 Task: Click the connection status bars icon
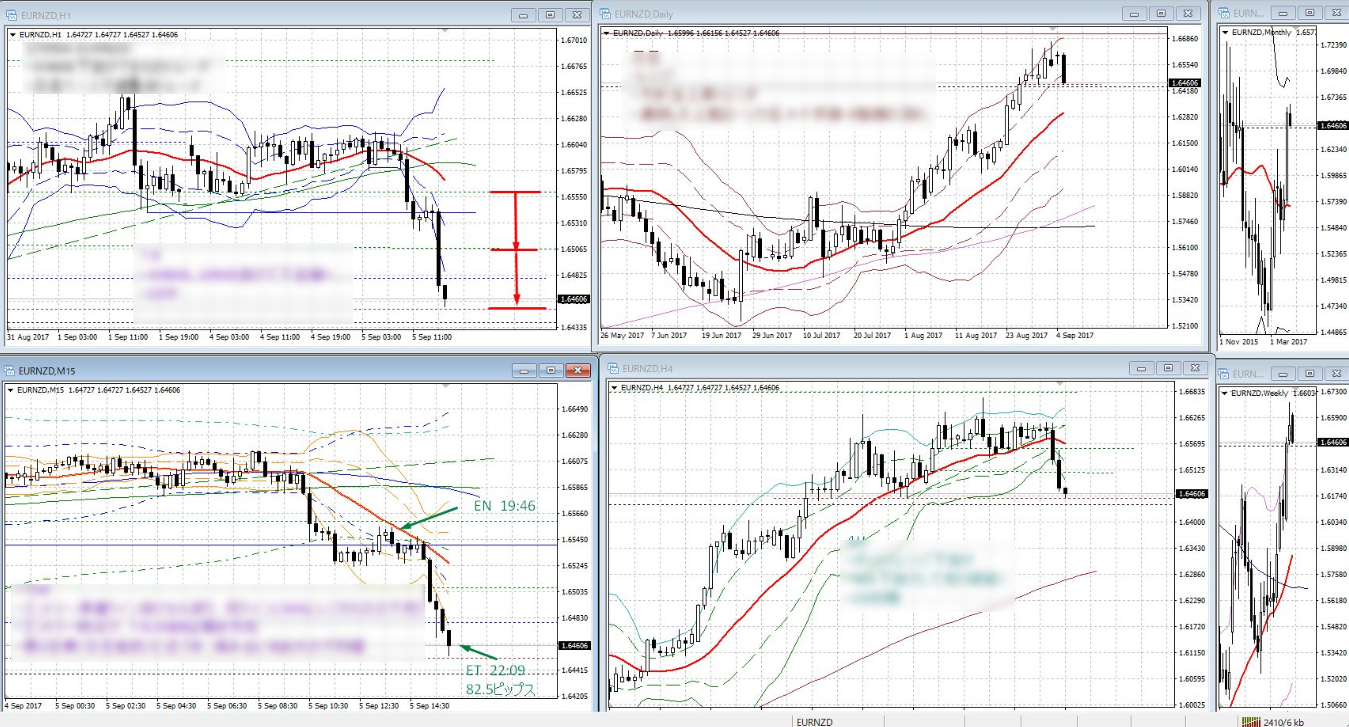pos(1249,720)
